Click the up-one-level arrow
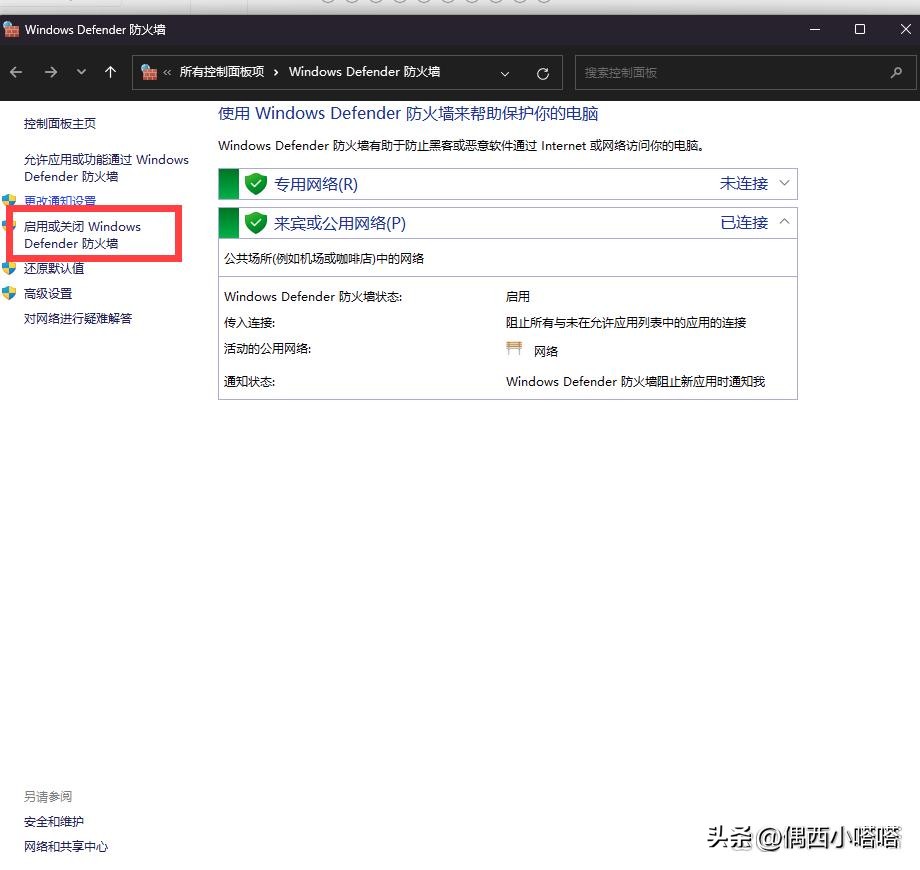 (110, 72)
